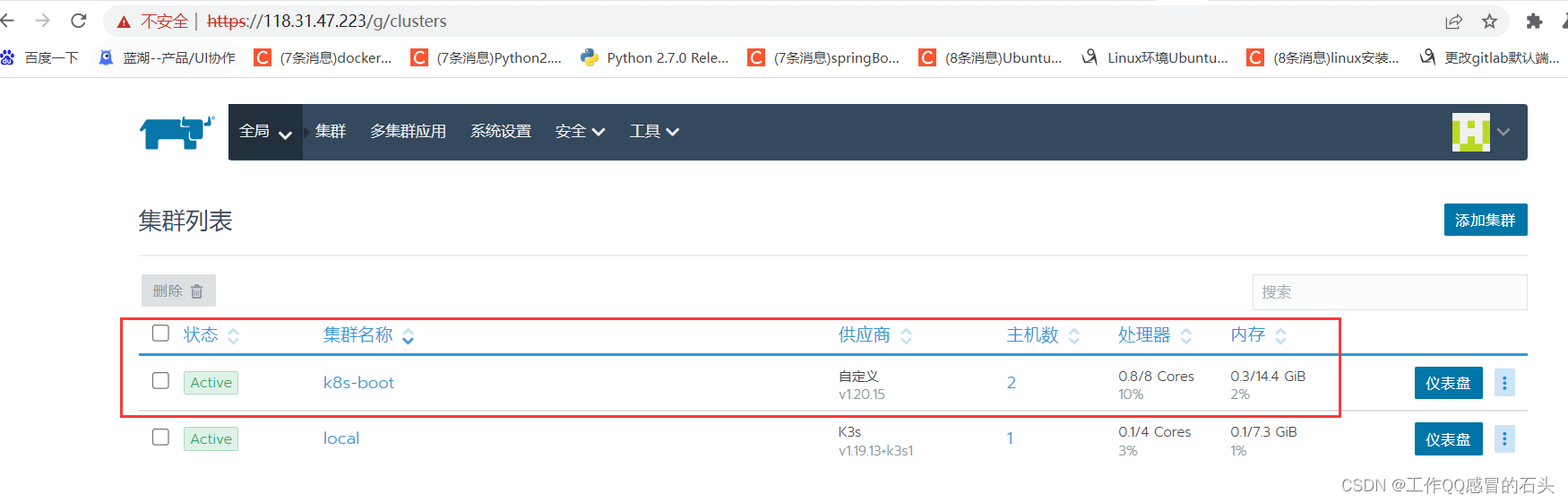
Task: Click the browser address bar URL
Action: coord(327,21)
